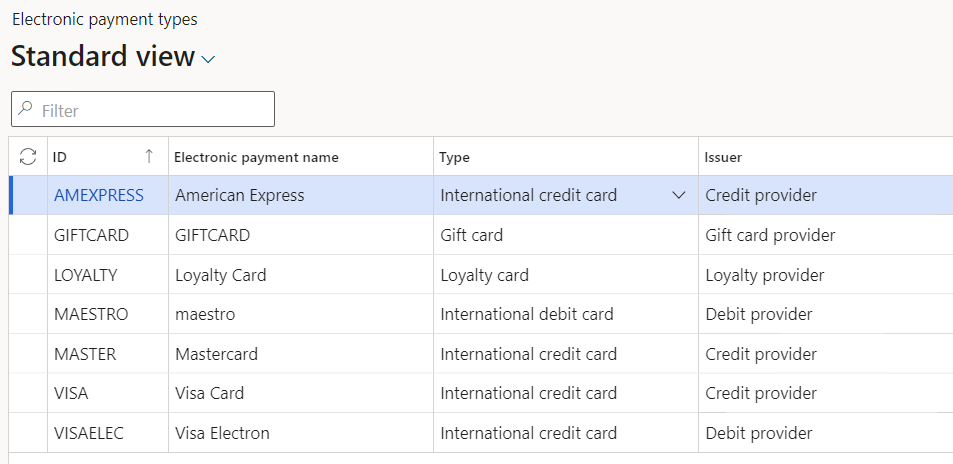Click the Visa Electron name cell
Screen dimensions: 953x464
point(222,433)
